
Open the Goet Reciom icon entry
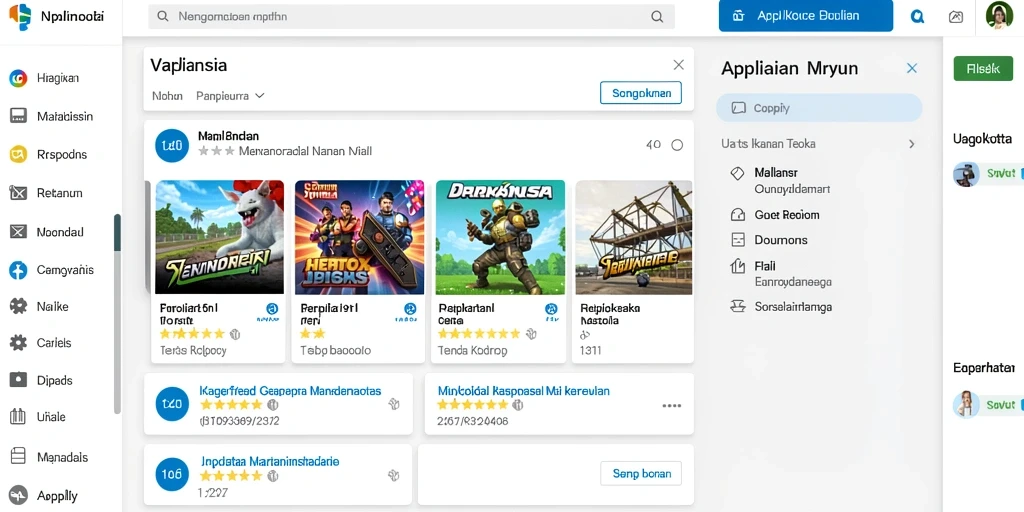click(x=737, y=215)
